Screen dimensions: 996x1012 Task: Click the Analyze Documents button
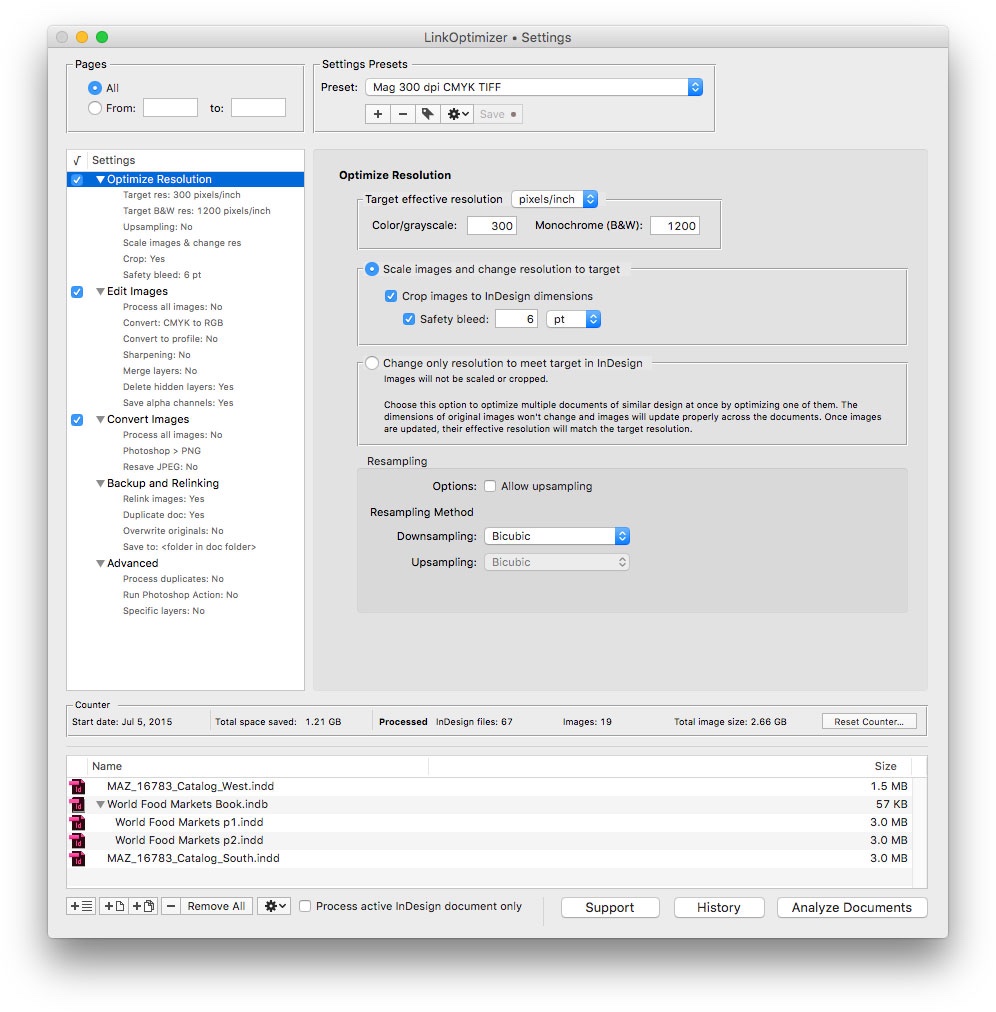[851, 907]
